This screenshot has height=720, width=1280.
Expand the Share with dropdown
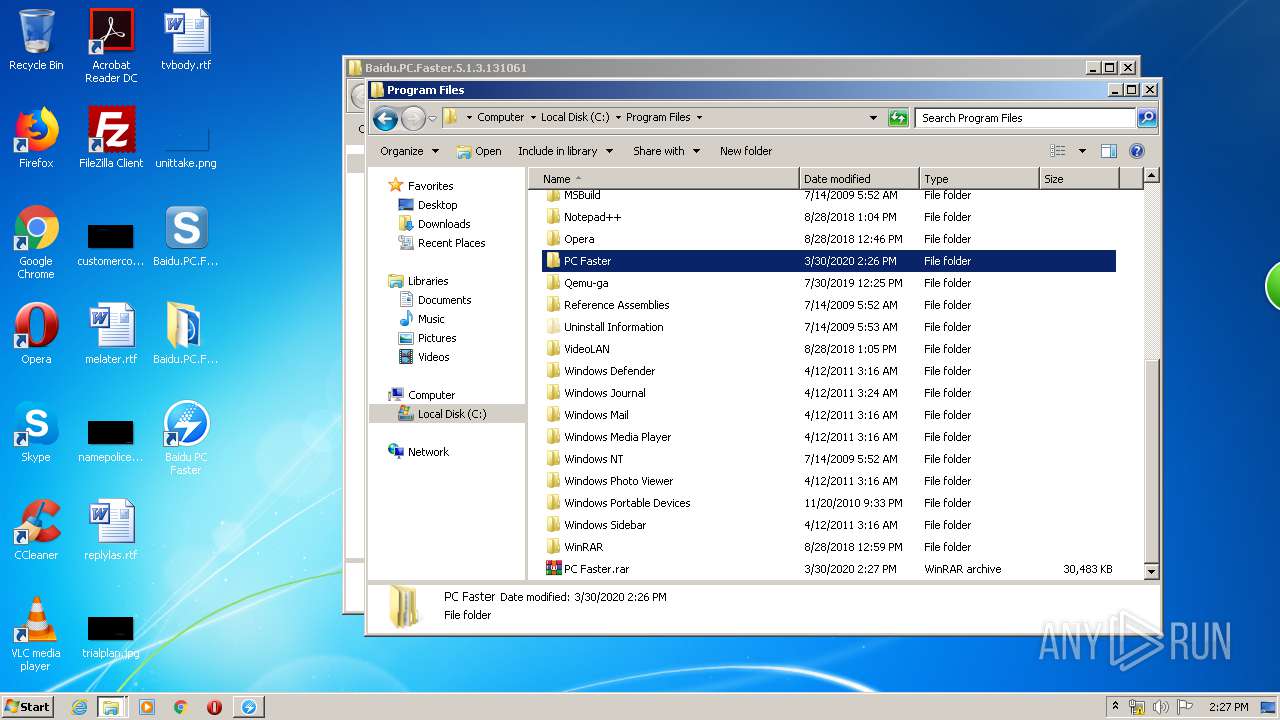pyautogui.click(x=665, y=151)
